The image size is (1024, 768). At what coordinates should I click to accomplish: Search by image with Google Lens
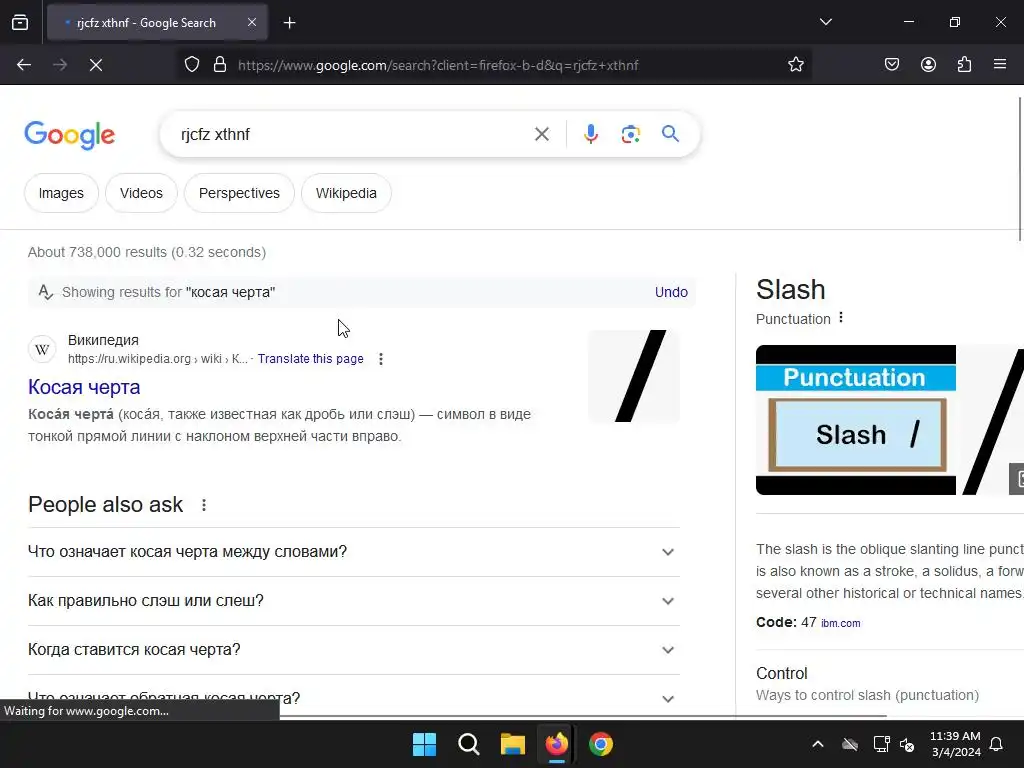pyautogui.click(x=630, y=135)
